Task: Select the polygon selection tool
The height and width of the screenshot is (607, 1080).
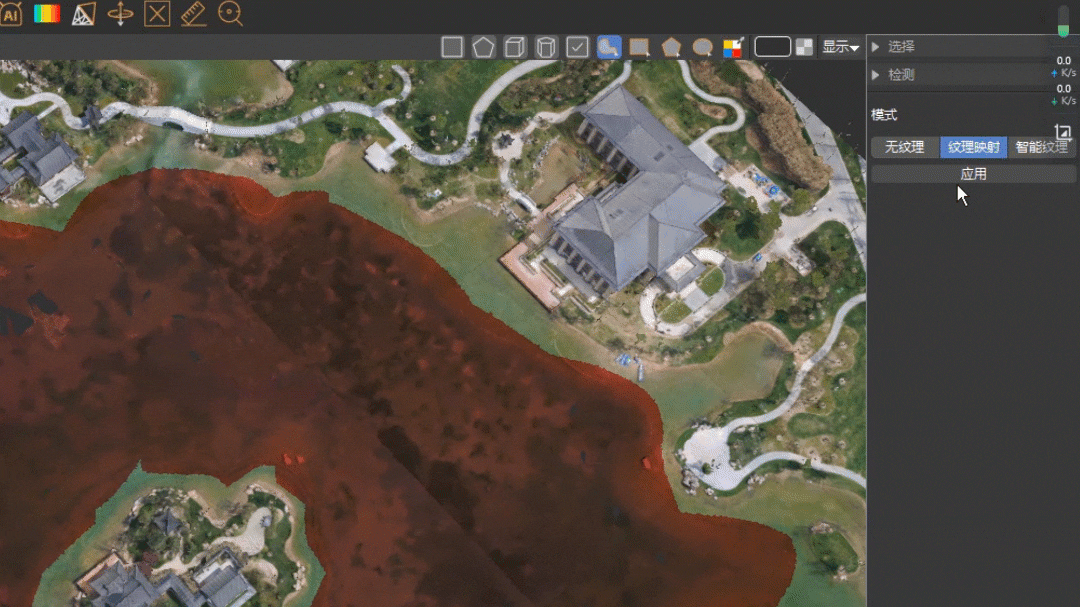Action: pyautogui.click(x=484, y=47)
